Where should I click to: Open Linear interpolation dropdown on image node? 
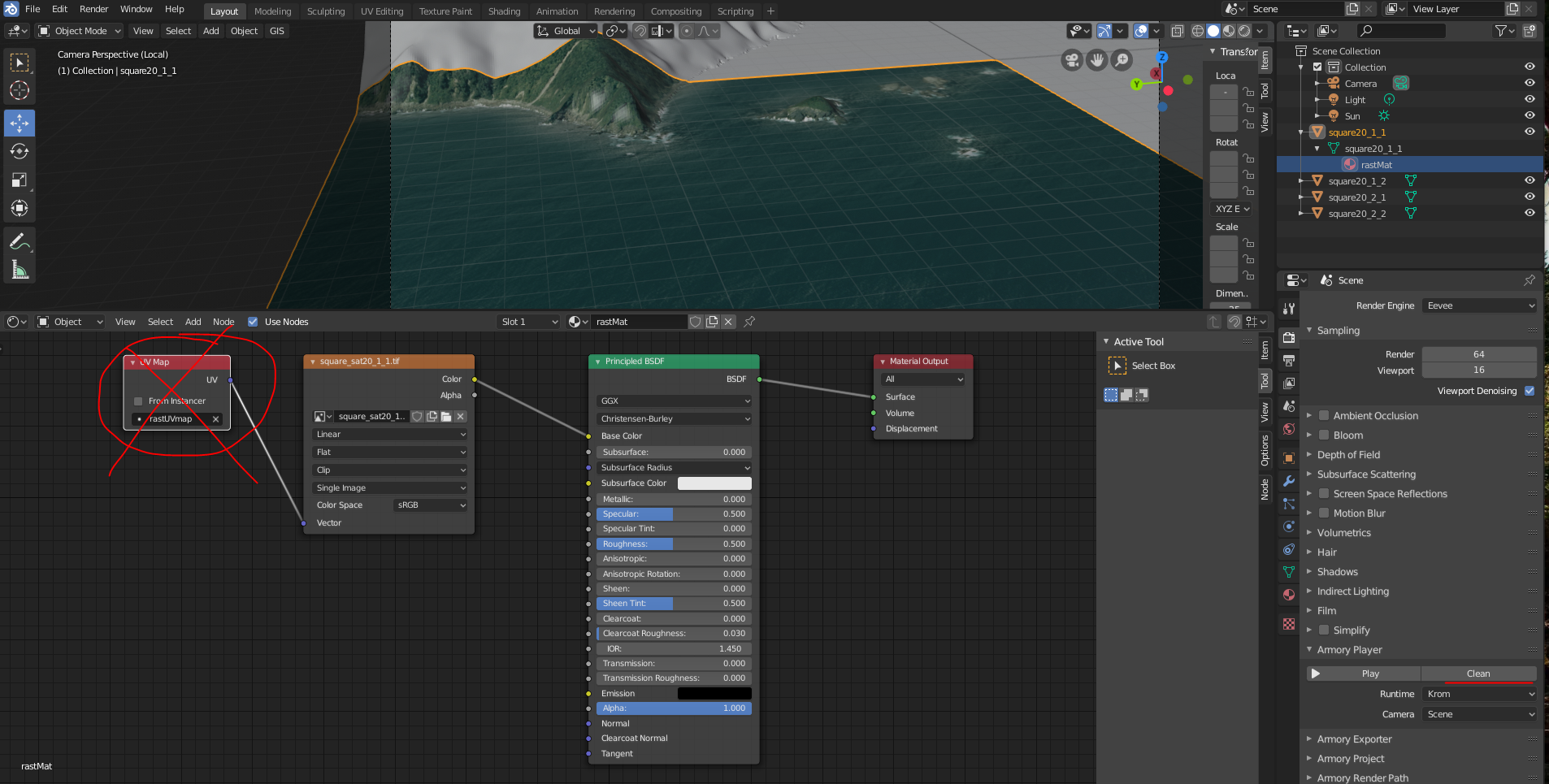(x=390, y=434)
